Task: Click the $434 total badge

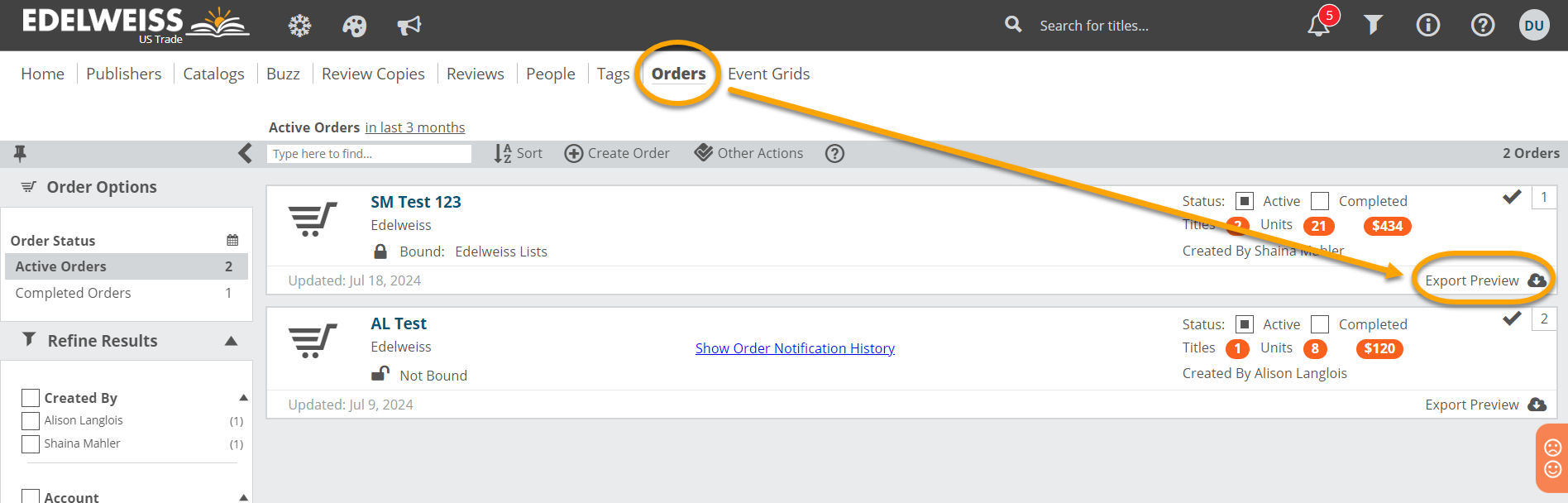Action: (1388, 226)
